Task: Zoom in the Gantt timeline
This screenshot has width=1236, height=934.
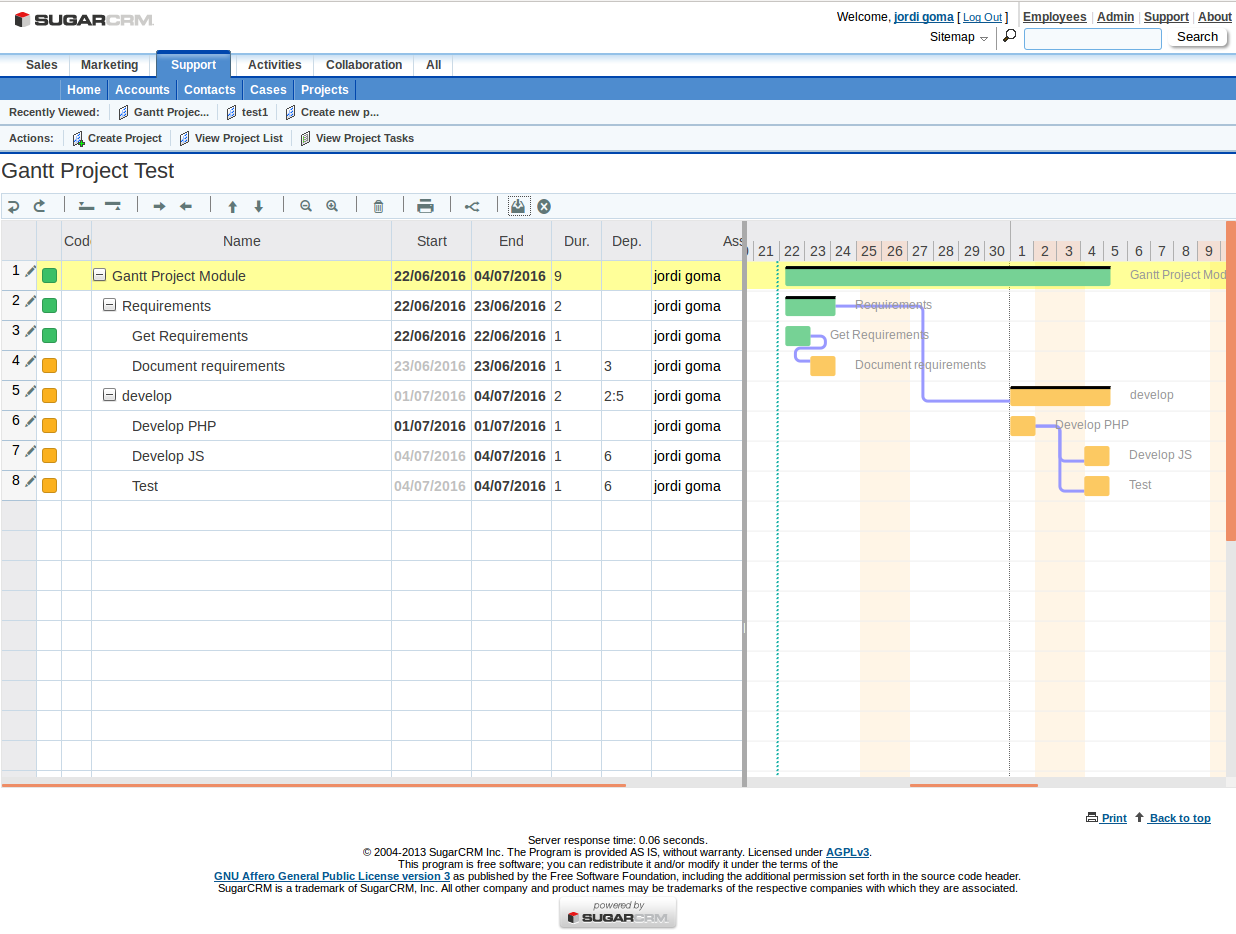Action: point(332,206)
